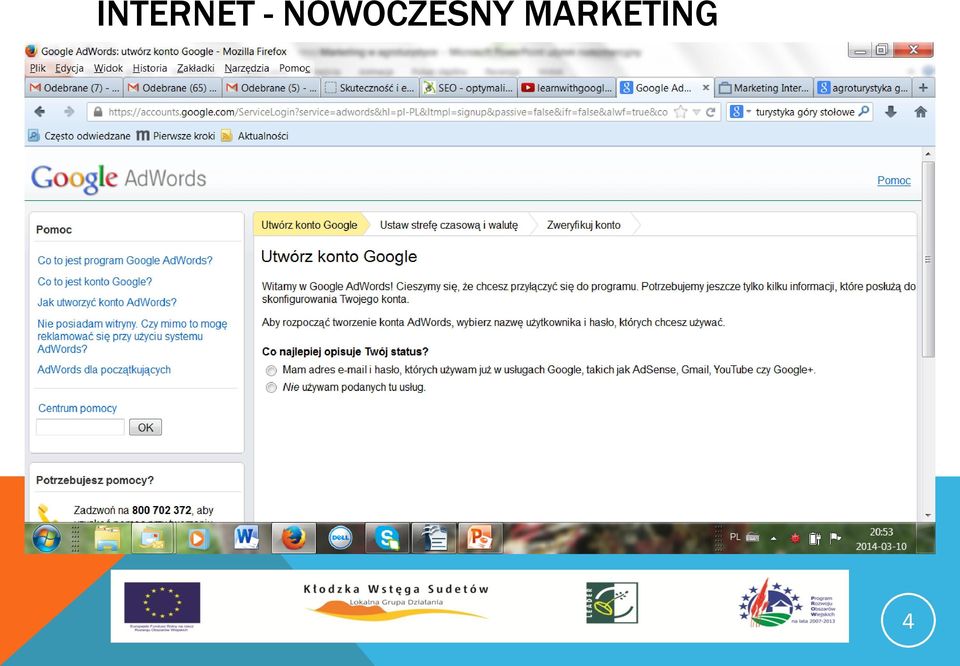Open Skype from the taskbar
This screenshot has height=666, width=960.
coord(388,539)
